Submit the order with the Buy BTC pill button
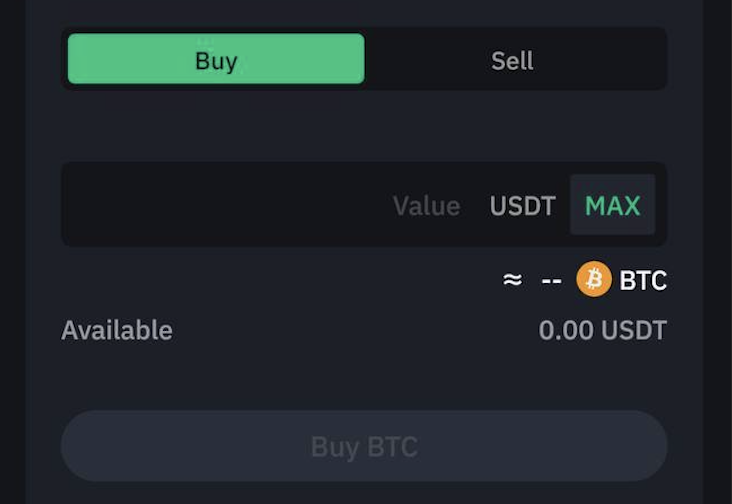Image resolution: width=732 pixels, height=504 pixels. (x=364, y=446)
